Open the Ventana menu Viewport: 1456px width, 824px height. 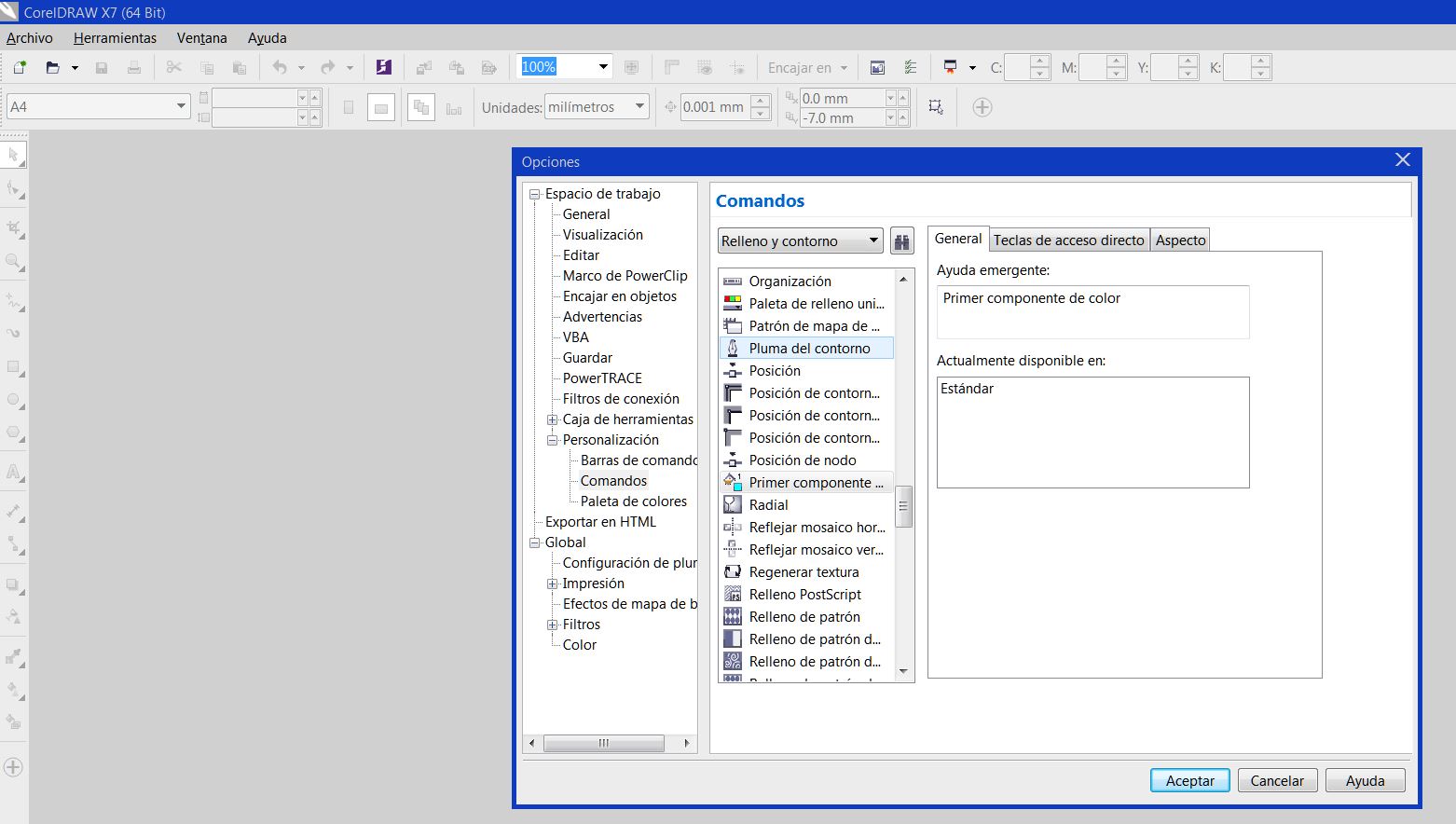click(x=202, y=38)
